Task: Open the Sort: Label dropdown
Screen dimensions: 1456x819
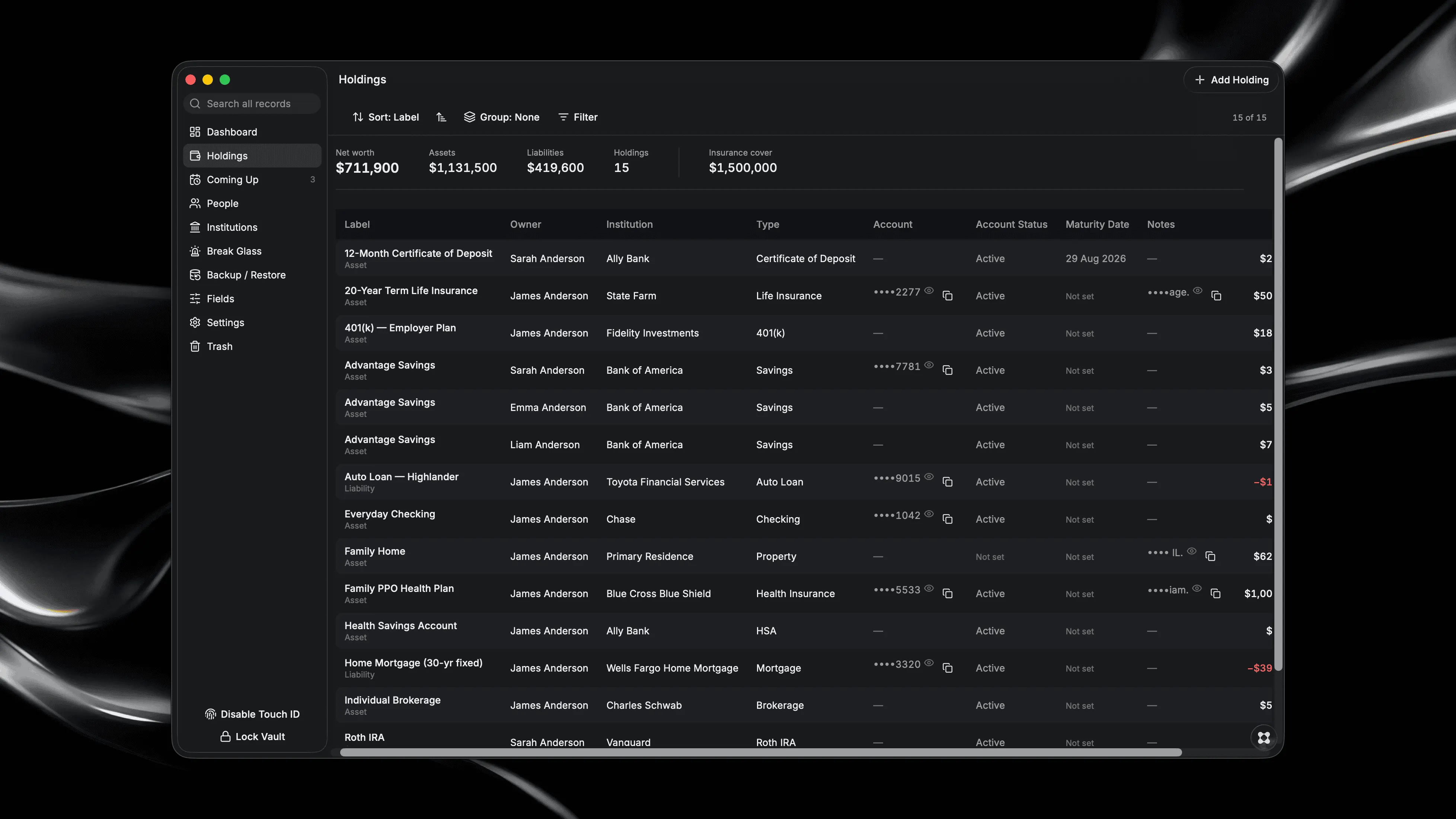Action: (x=386, y=117)
